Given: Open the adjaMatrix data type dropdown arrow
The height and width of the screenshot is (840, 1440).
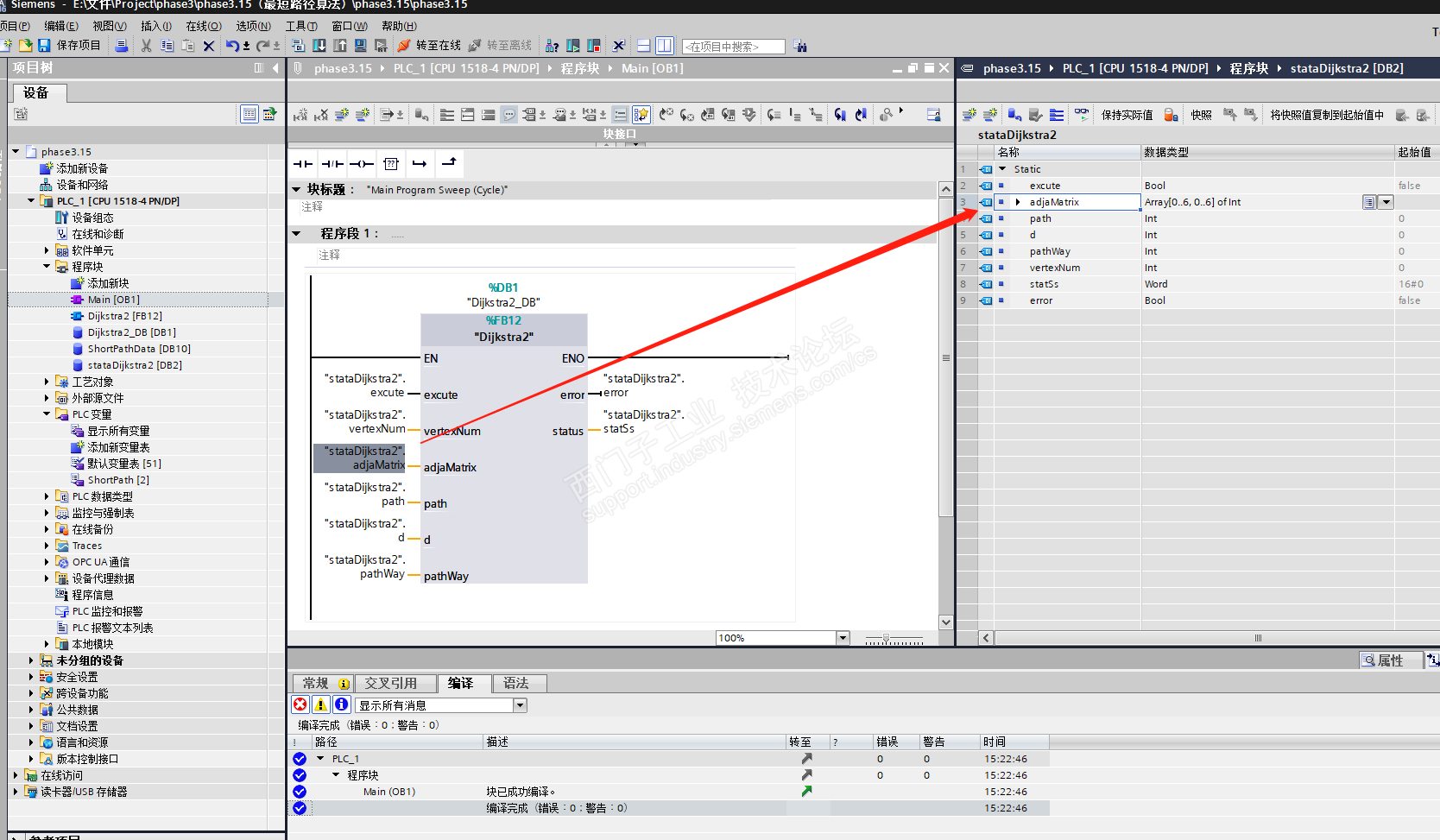Looking at the screenshot, I should tap(1386, 202).
